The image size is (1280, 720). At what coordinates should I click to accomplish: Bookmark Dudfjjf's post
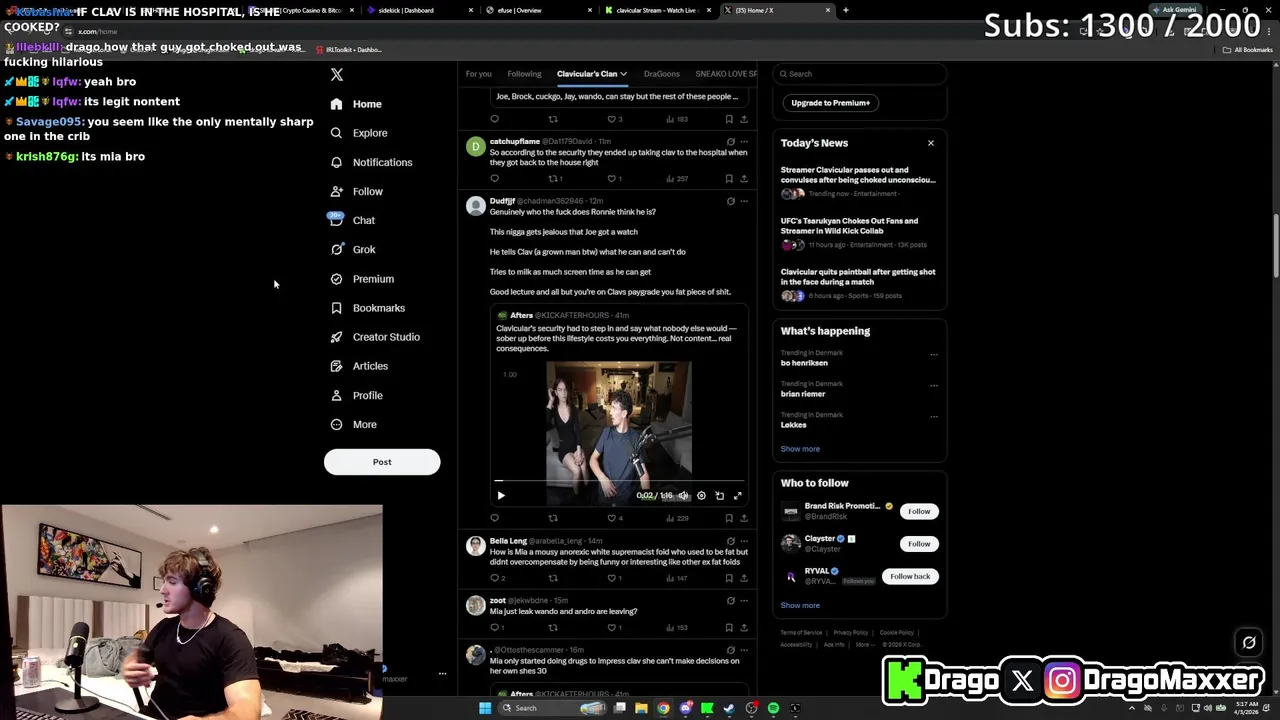(729, 518)
